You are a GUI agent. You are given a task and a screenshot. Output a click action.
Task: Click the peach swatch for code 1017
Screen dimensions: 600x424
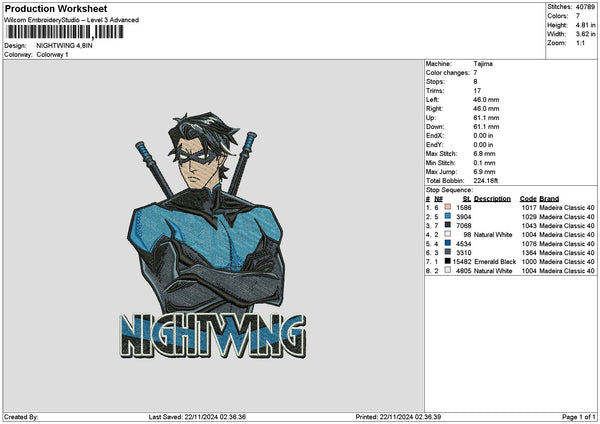click(447, 207)
